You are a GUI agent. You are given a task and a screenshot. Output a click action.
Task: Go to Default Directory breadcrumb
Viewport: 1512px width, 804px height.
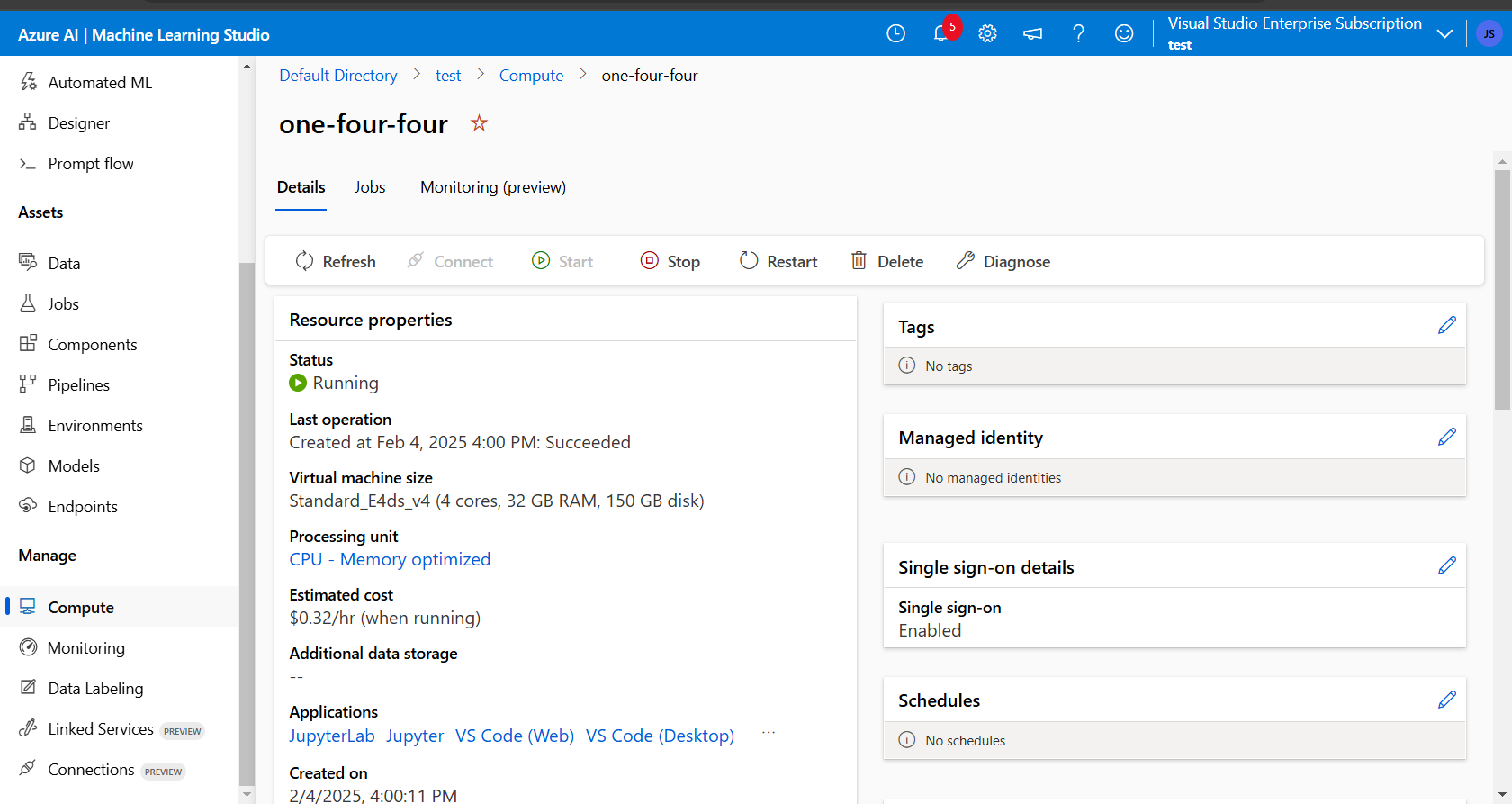338,76
